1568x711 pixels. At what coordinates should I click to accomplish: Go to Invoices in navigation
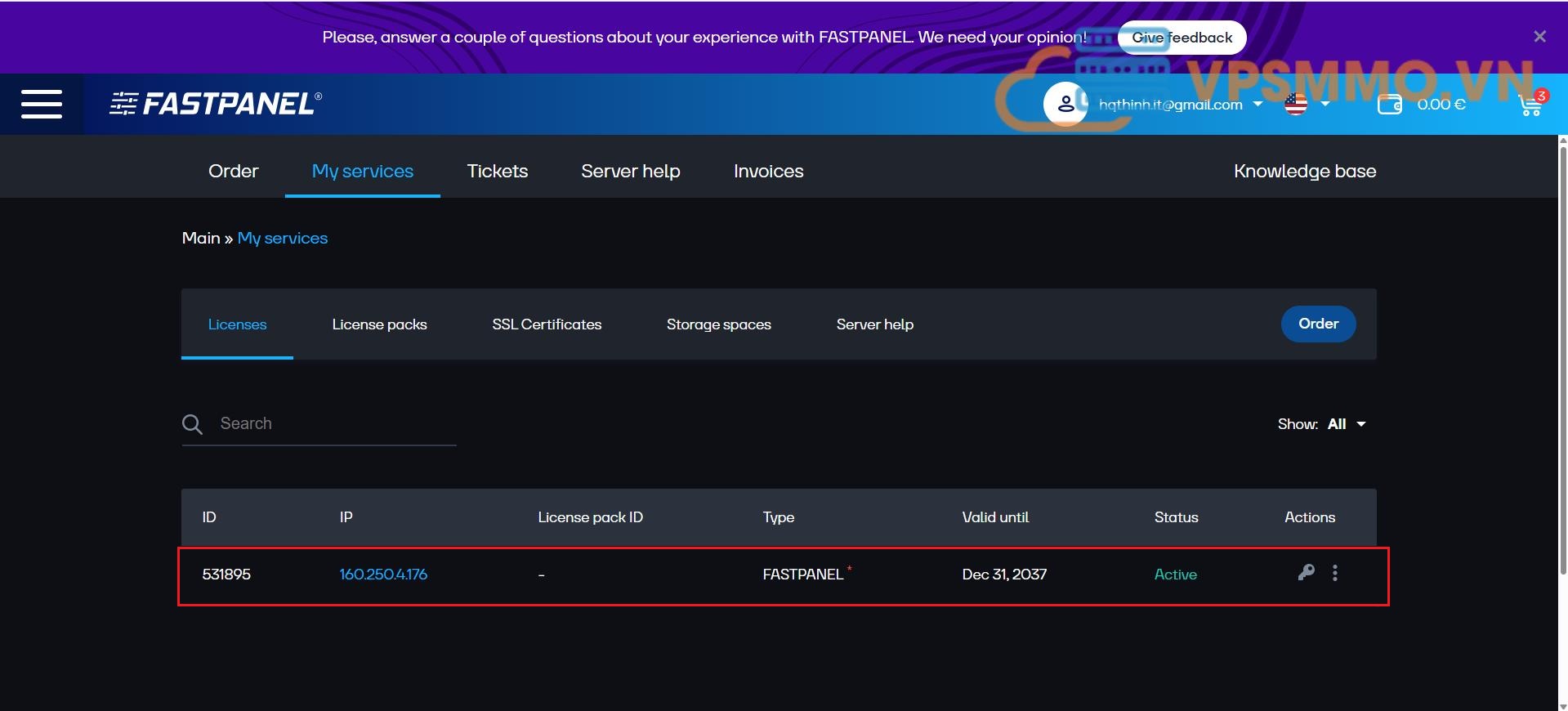coord(768,171)
